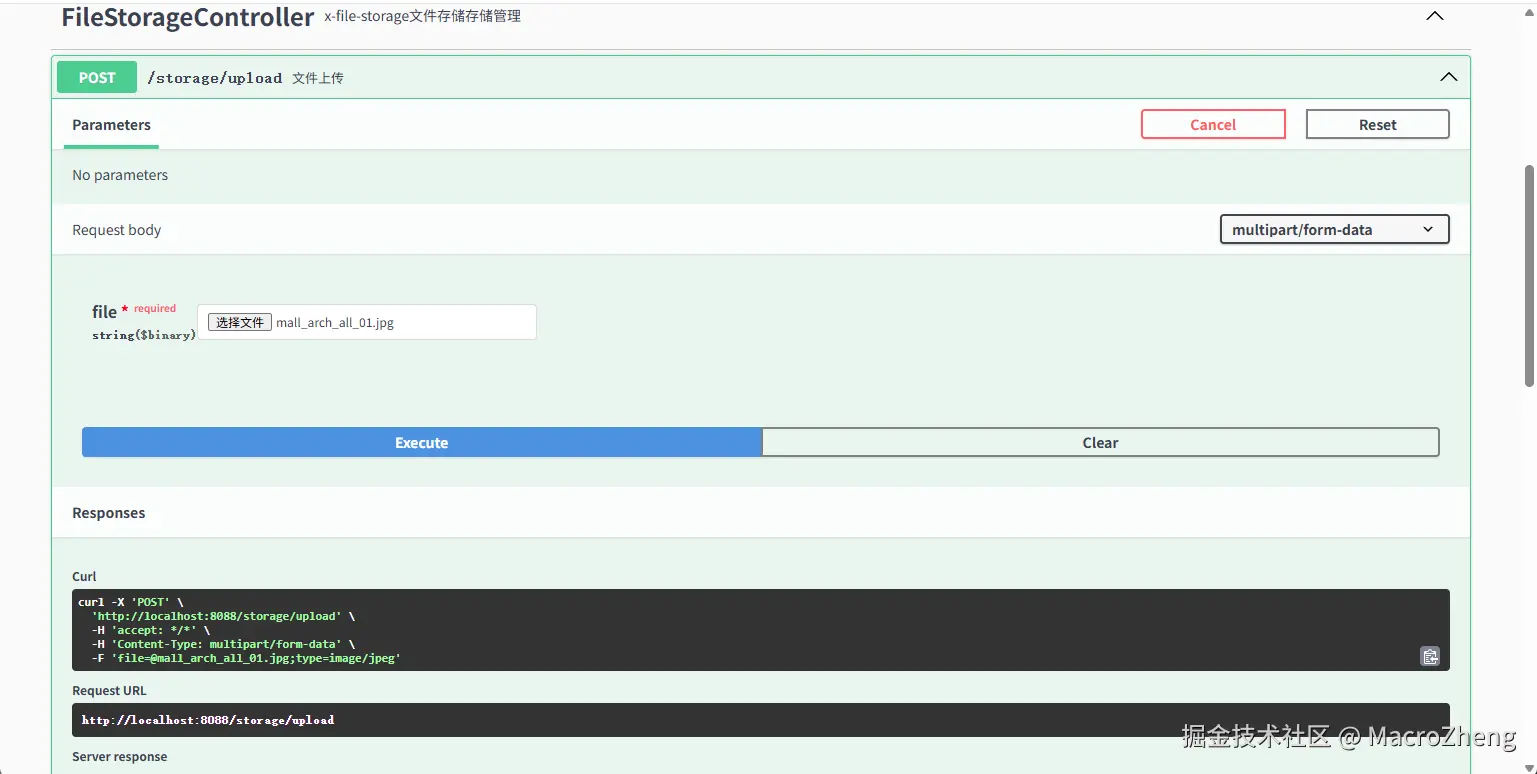1537x774 pixels.
Task: Click the 'x-file-storage文件存储存储管理' description
Action: pyautogui.click(x=422, y=17)
